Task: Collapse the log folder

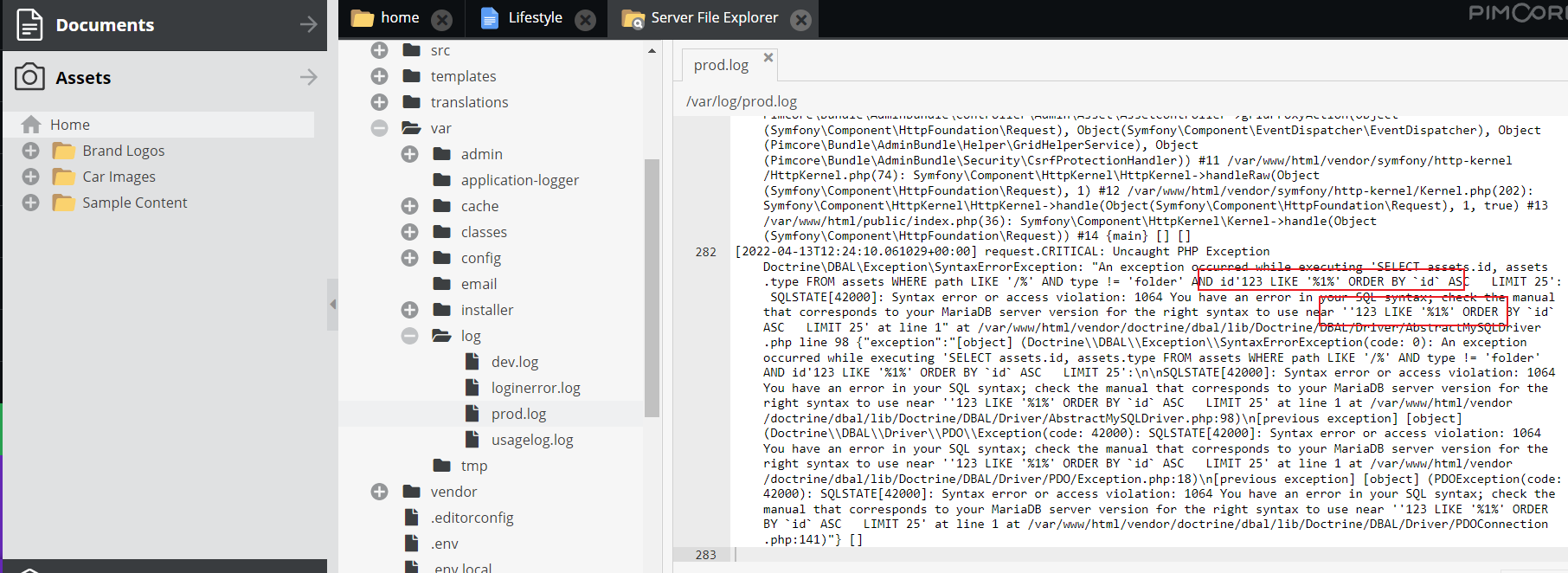Action: coord(409,336)
